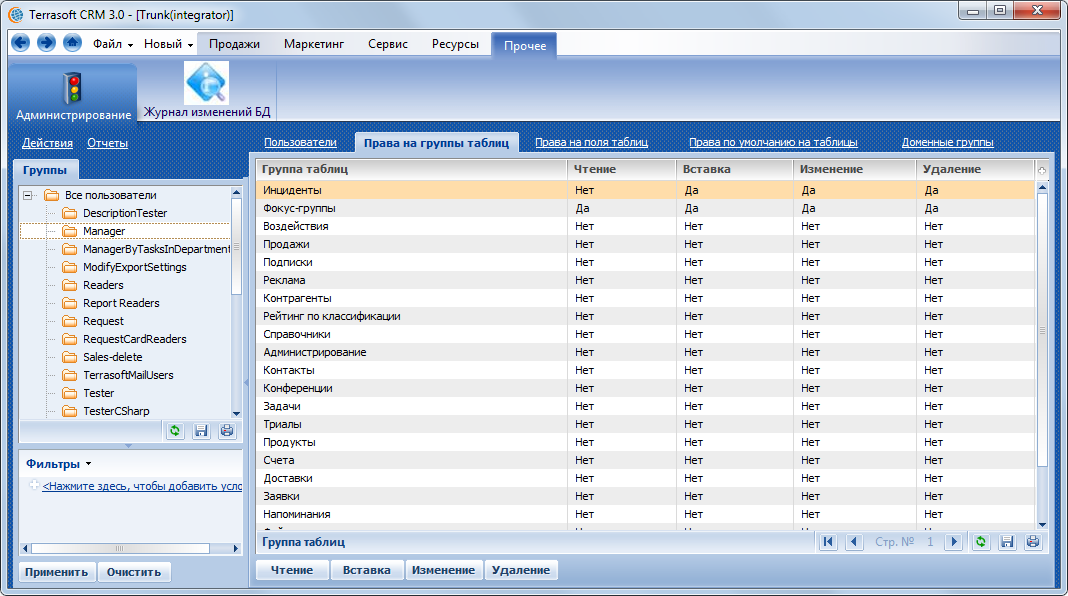Click the folder icon of Все пользователи
Image resolution: width=1068 pixels, height=596 pixels.
(x=52, y=195)
